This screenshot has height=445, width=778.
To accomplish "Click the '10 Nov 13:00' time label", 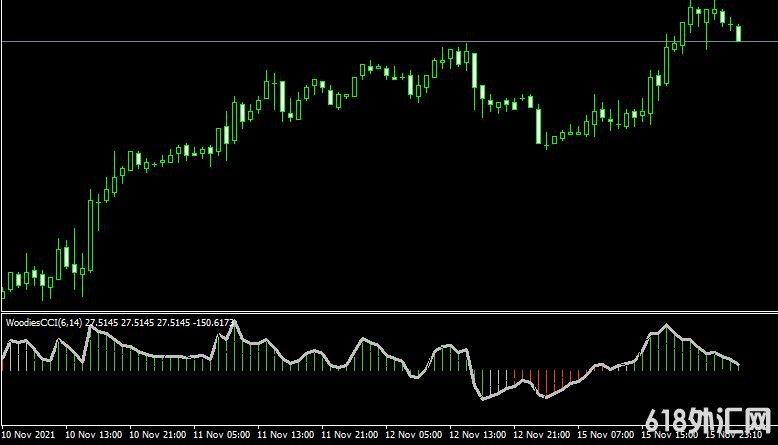I will [93, 435].
